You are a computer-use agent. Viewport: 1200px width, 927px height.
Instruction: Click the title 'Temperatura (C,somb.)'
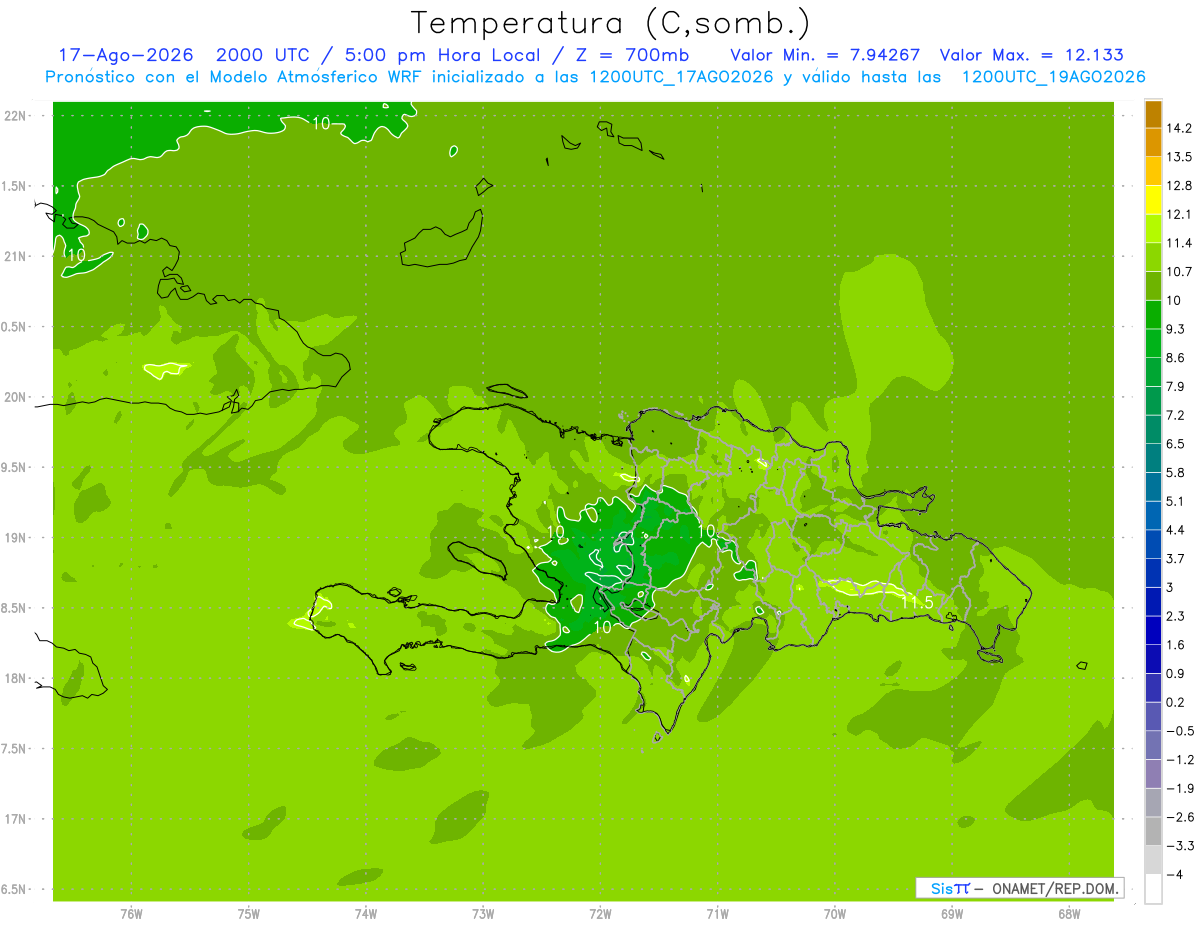coord(610,23)
